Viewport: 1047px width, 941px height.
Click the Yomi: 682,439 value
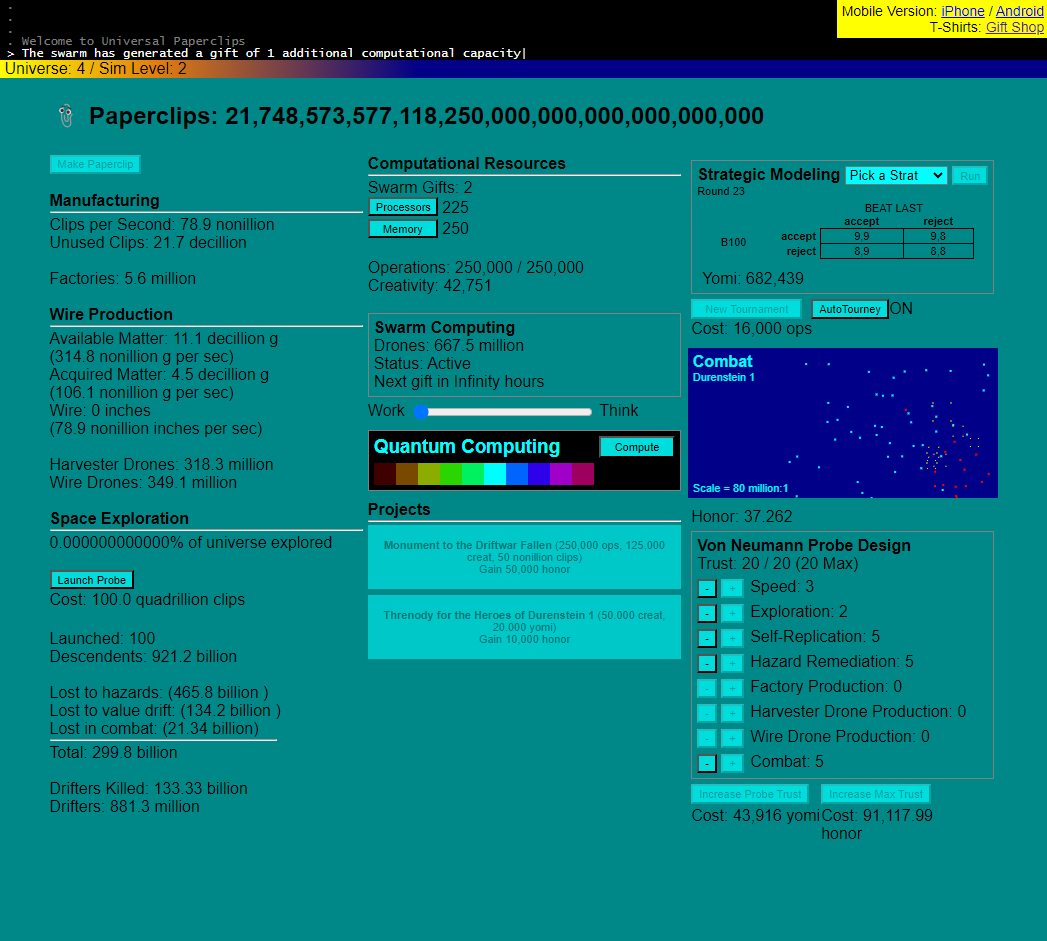[x=753, y=278]
